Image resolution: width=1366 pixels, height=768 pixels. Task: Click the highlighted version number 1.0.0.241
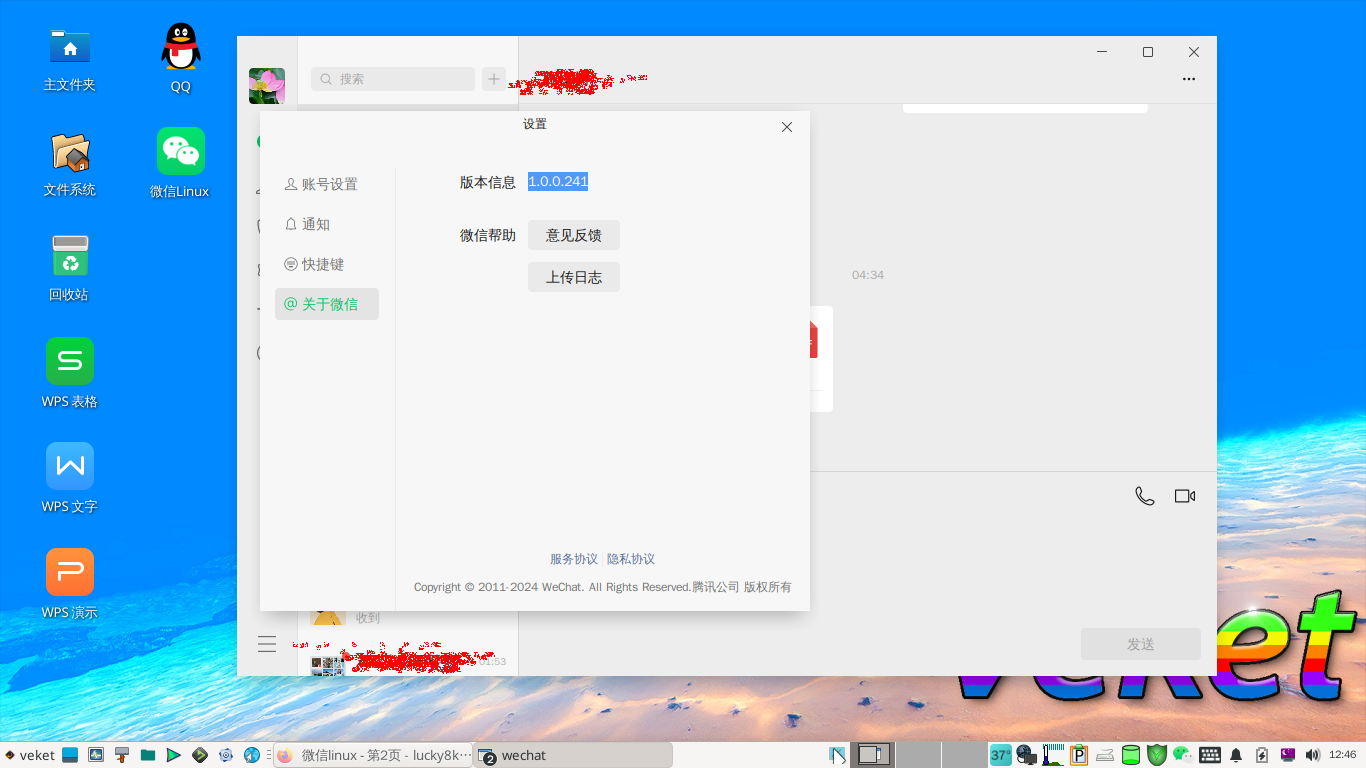tap(558, 181)
